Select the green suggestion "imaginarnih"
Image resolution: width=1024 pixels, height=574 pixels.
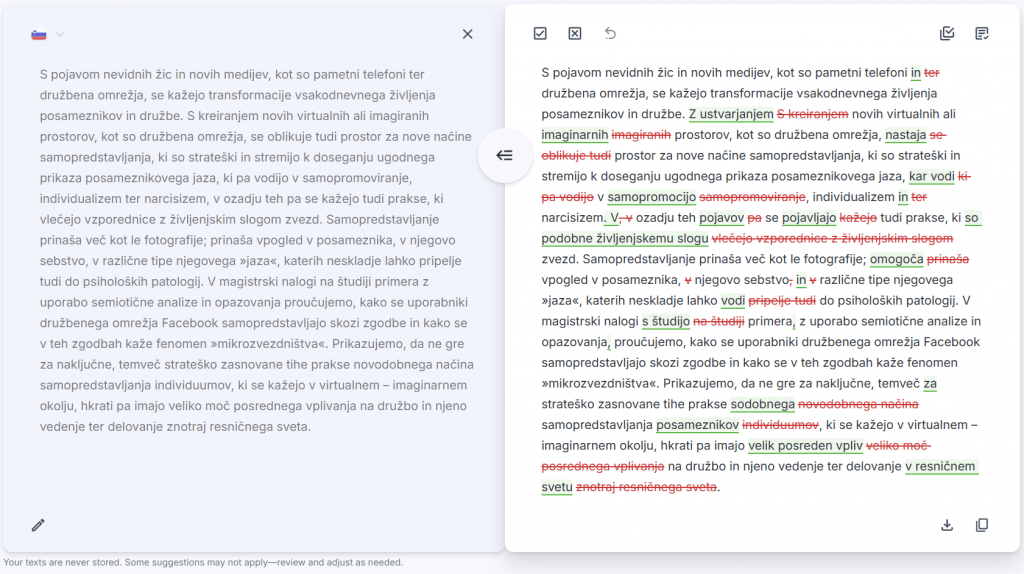coord(574,135)
